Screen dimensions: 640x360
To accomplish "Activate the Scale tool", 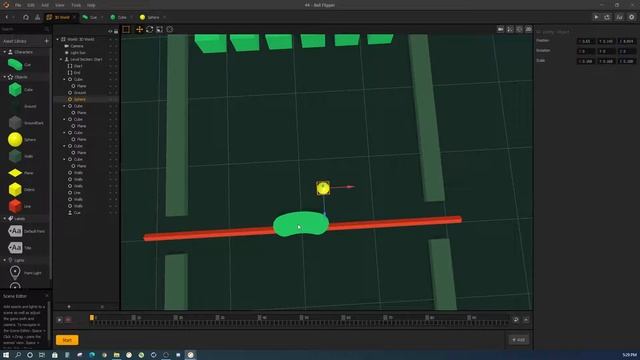I will [x=160, y=29].
